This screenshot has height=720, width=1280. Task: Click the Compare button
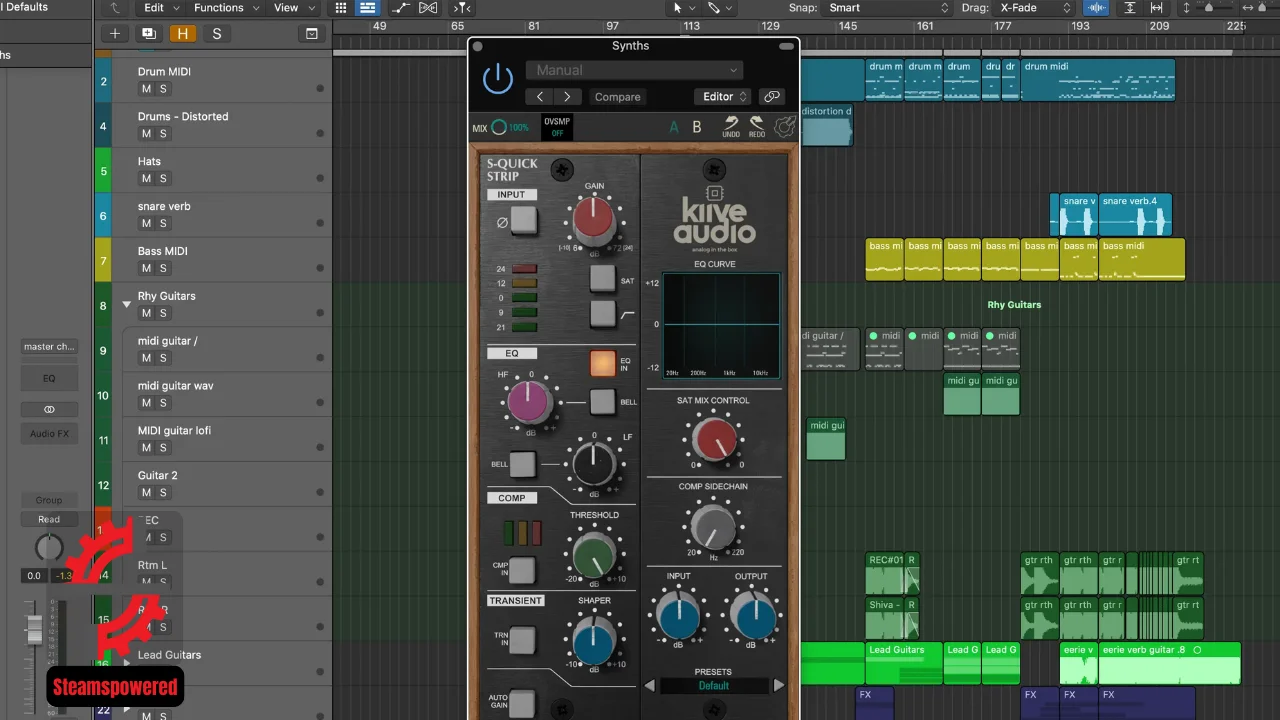pyautogui.click(x=617, y=97)
